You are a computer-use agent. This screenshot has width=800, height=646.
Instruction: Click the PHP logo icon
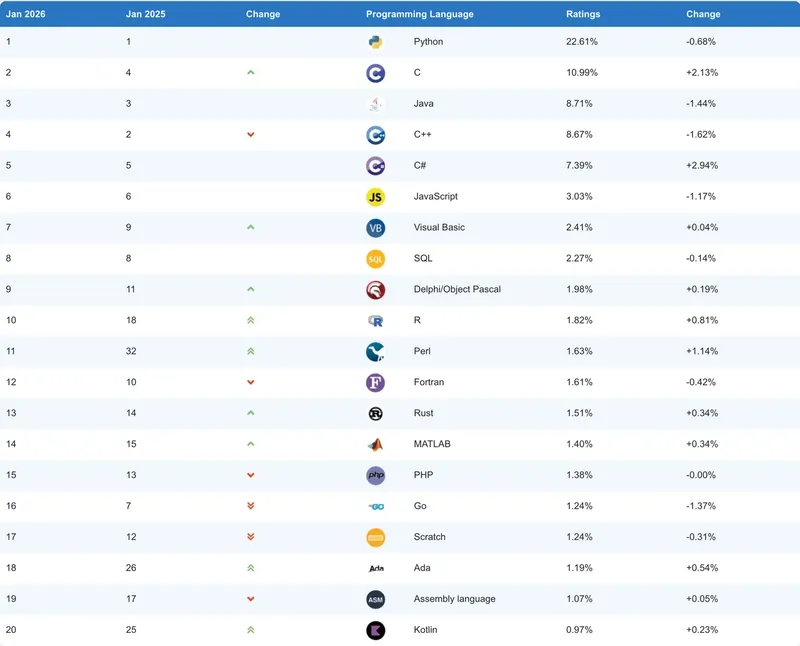(x=375, y=476)
